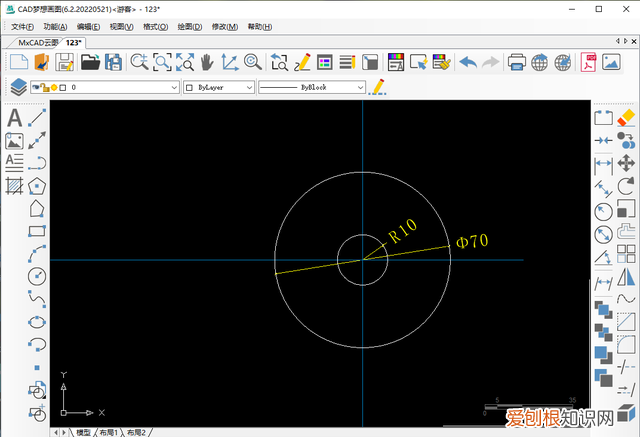Open the layer manager stack icon

tap(18, 88)
